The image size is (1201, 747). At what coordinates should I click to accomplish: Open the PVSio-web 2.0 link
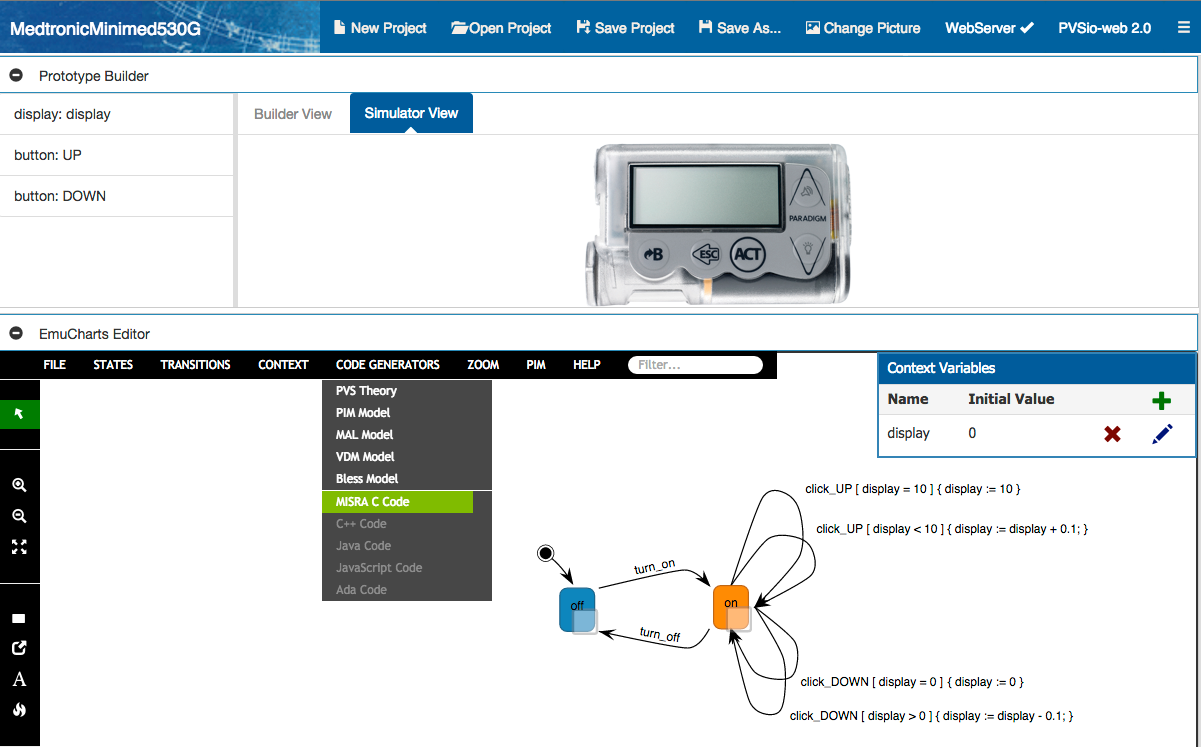[1104, 28]
